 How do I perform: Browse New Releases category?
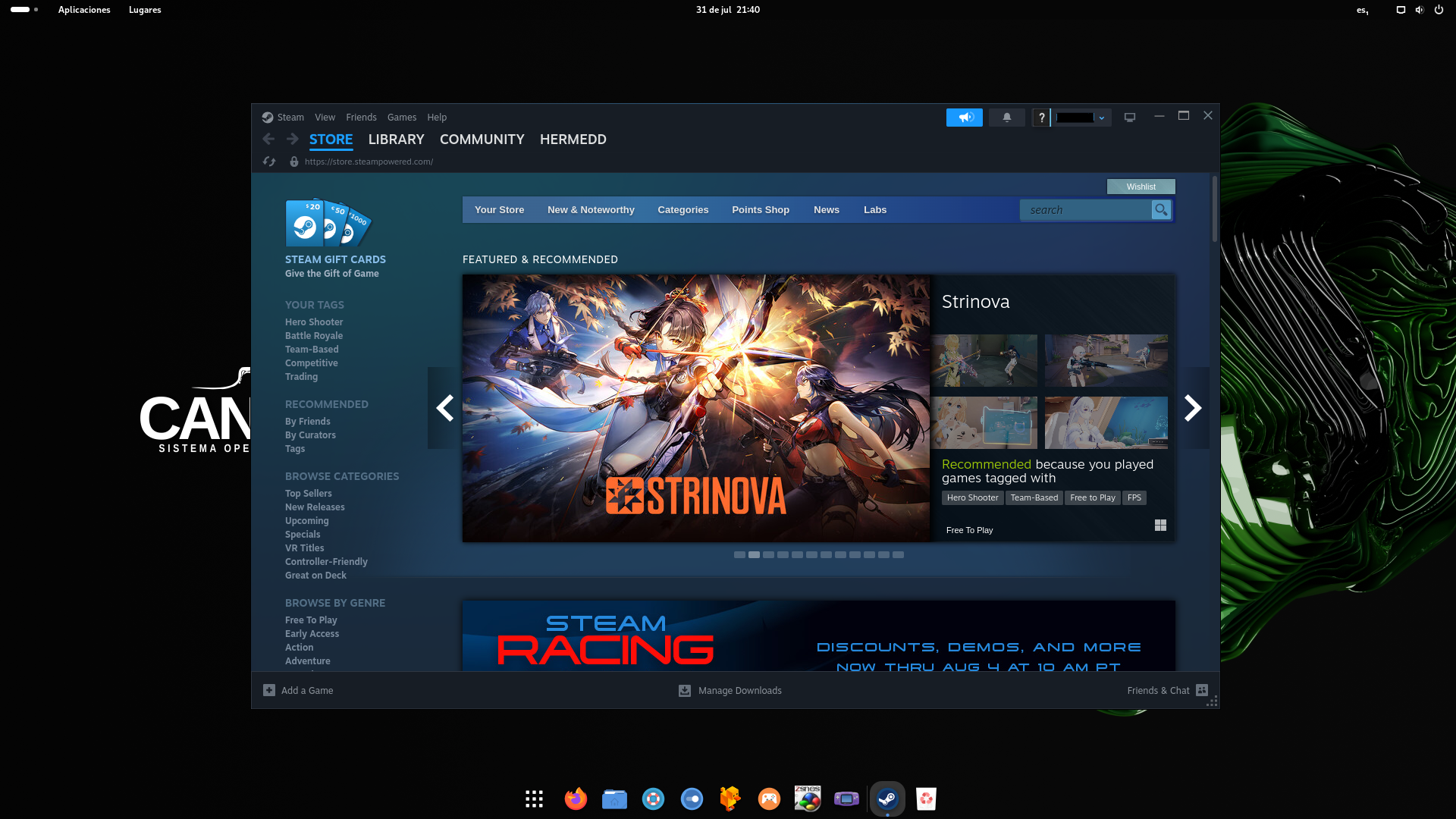(315, 507)
